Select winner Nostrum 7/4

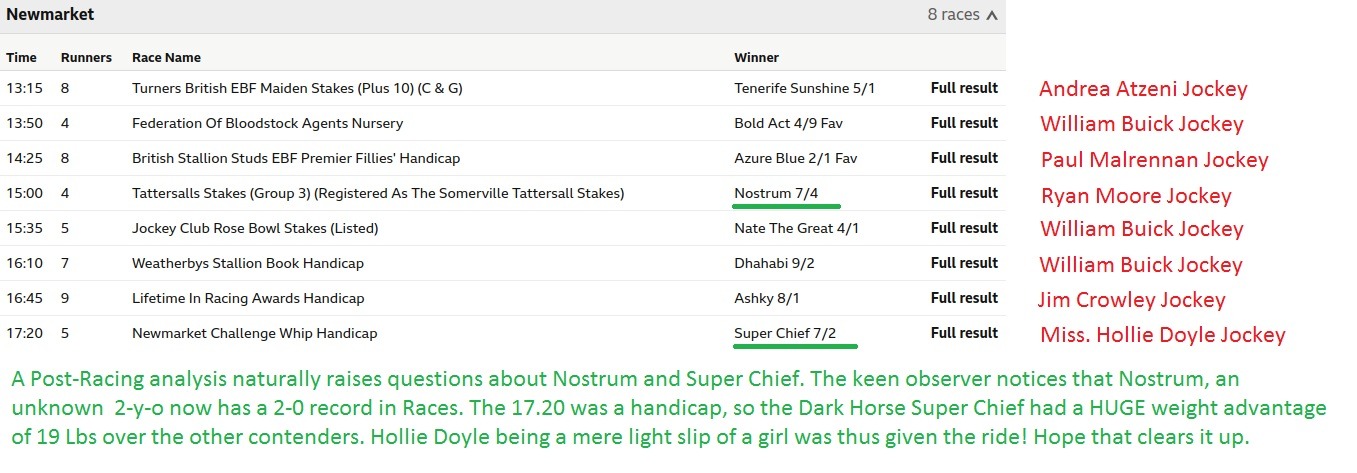pyautogui.click(x=776, y=193)
